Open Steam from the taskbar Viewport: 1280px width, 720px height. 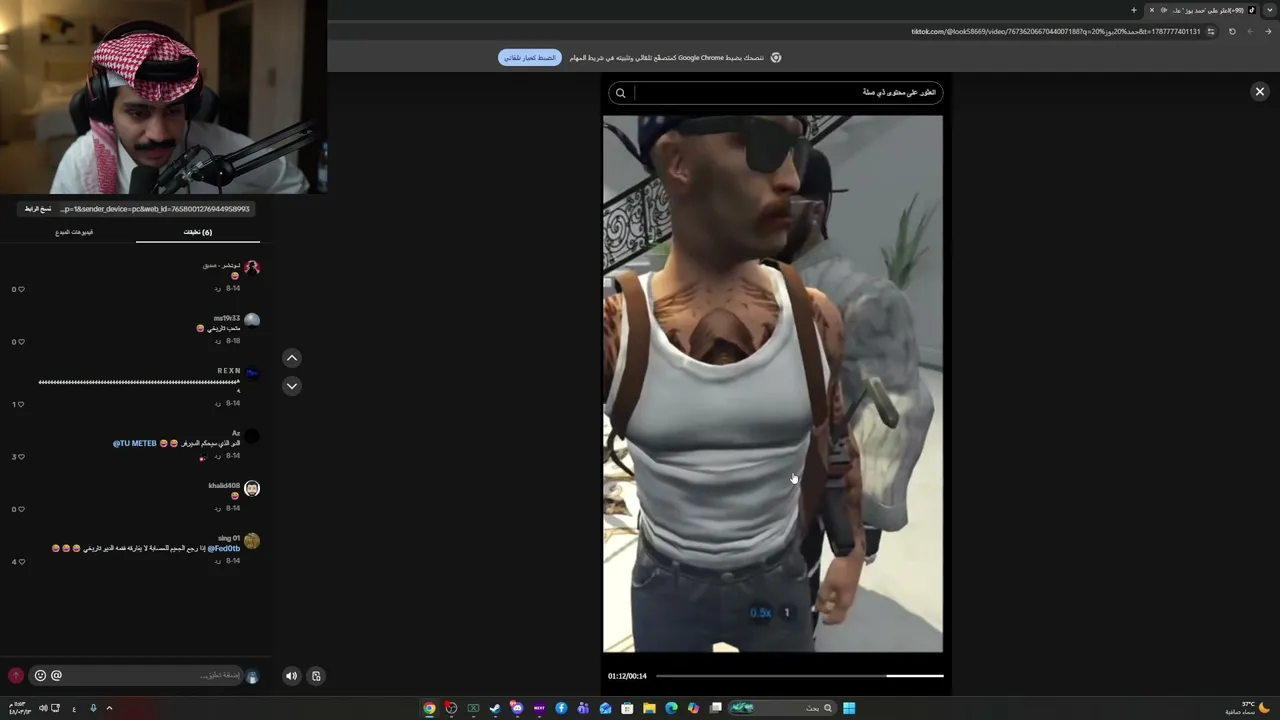[495, 708]
